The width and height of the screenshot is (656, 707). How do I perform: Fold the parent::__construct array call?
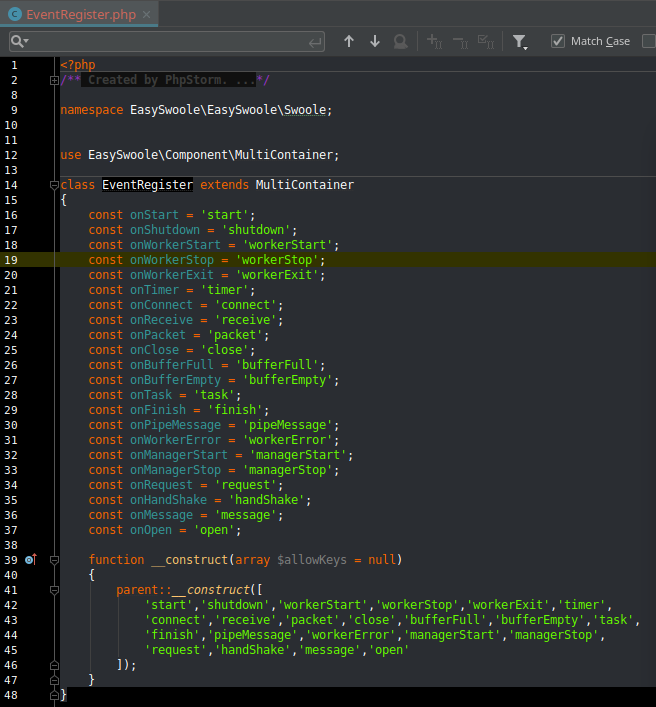53,590
